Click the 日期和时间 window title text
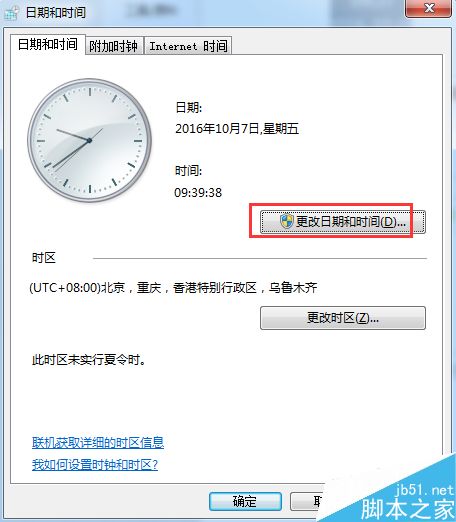456x522 pixels. (x=56, y=13)
